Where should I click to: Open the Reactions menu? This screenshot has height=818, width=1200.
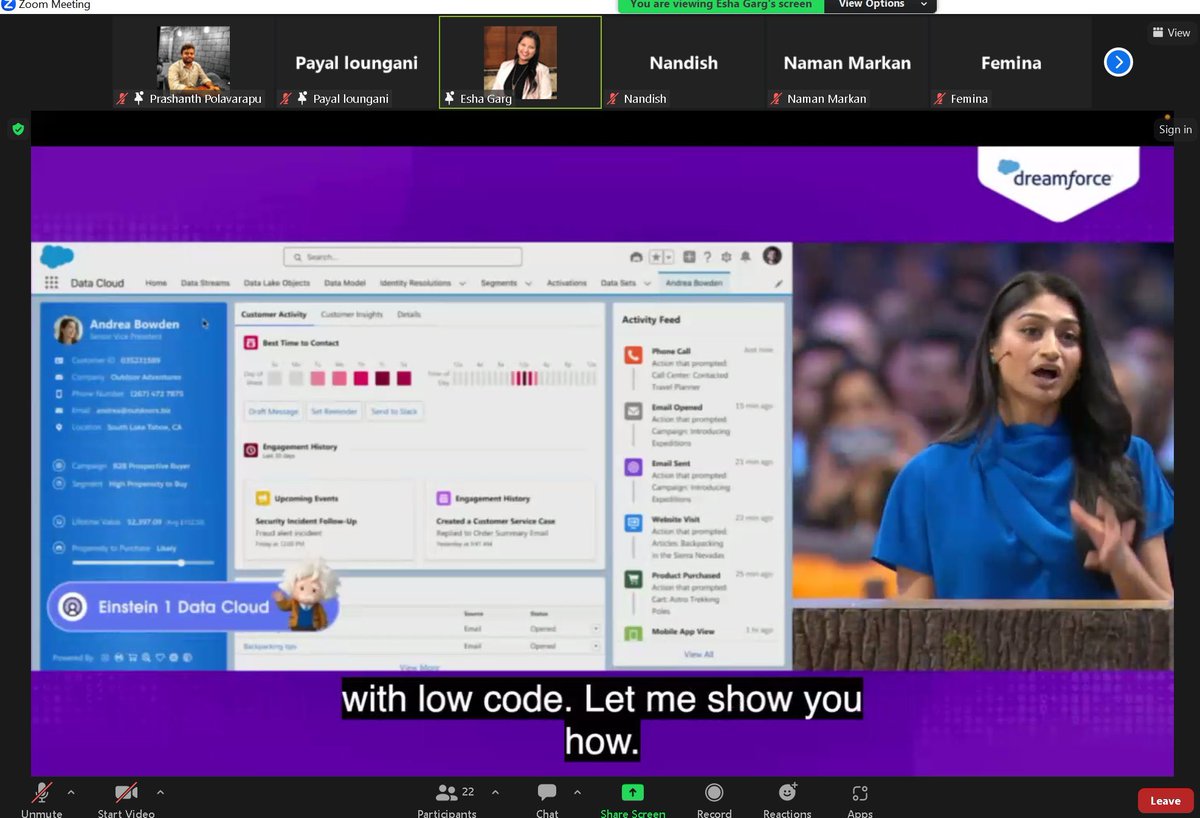click(x=787, y=799)
